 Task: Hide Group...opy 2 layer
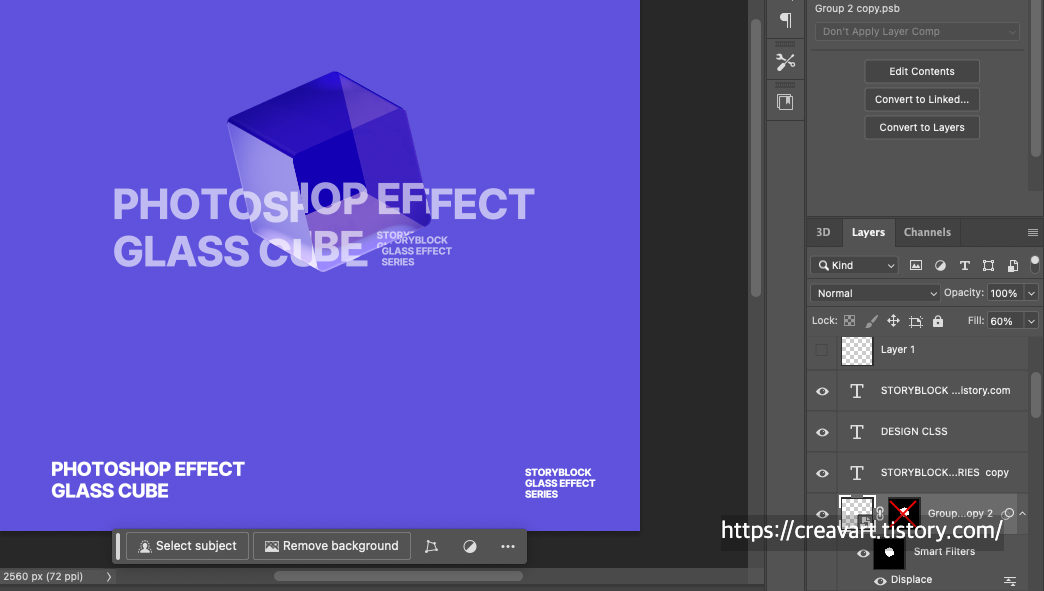822,514
